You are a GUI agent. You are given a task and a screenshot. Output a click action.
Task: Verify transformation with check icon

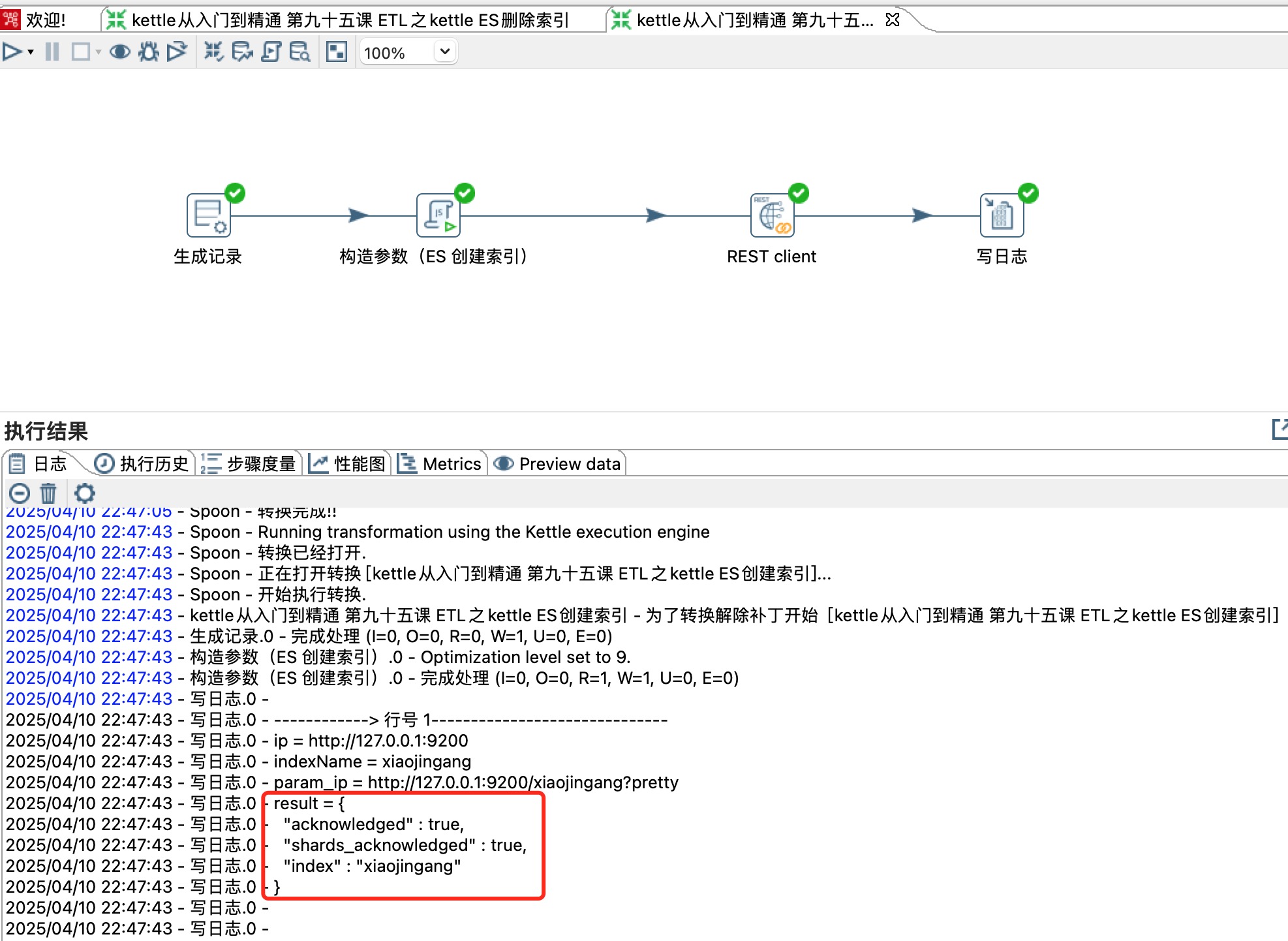[x=213, y=52]
